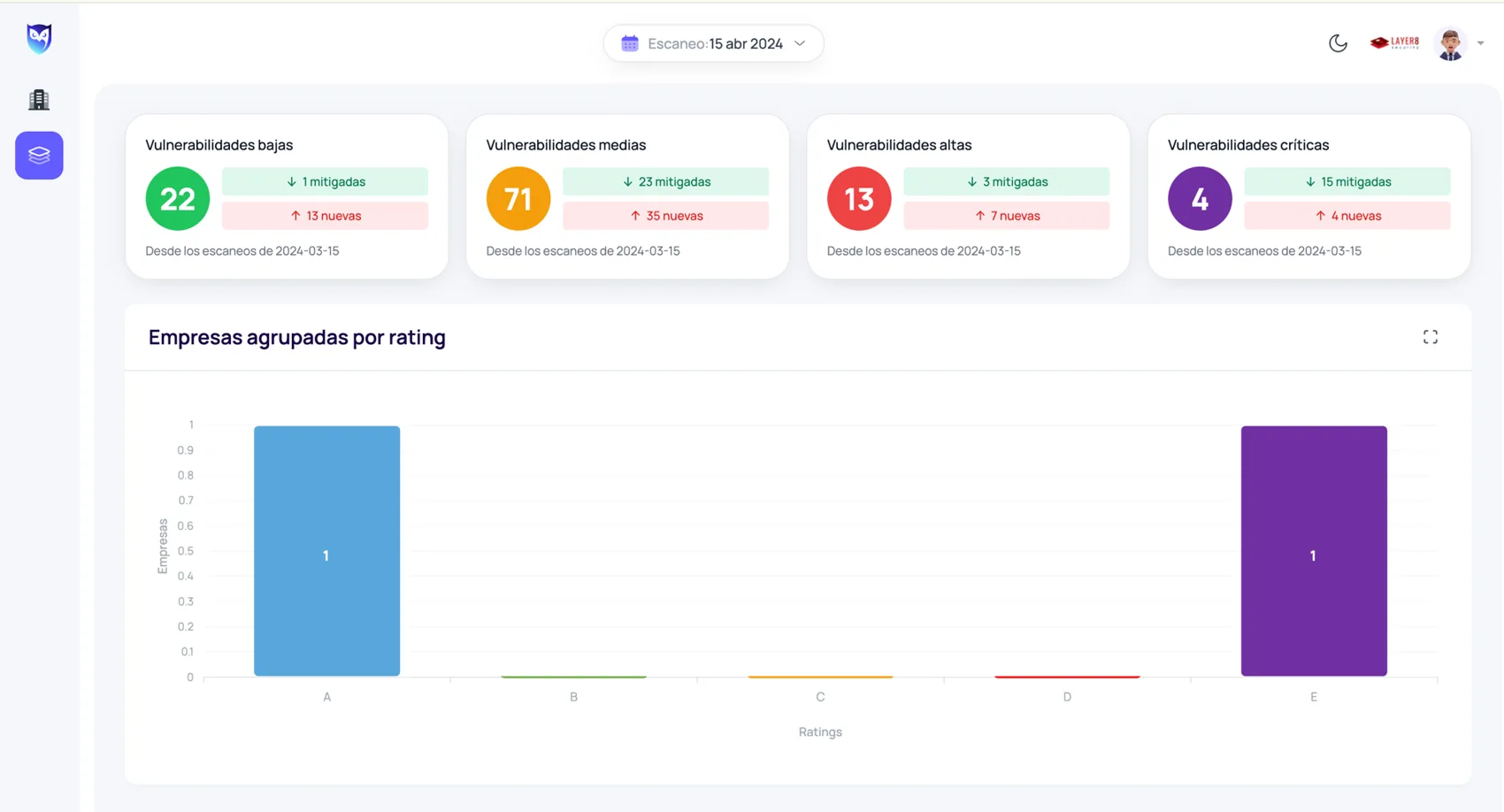Open the Escaneo date dropdown

point(713,43)
